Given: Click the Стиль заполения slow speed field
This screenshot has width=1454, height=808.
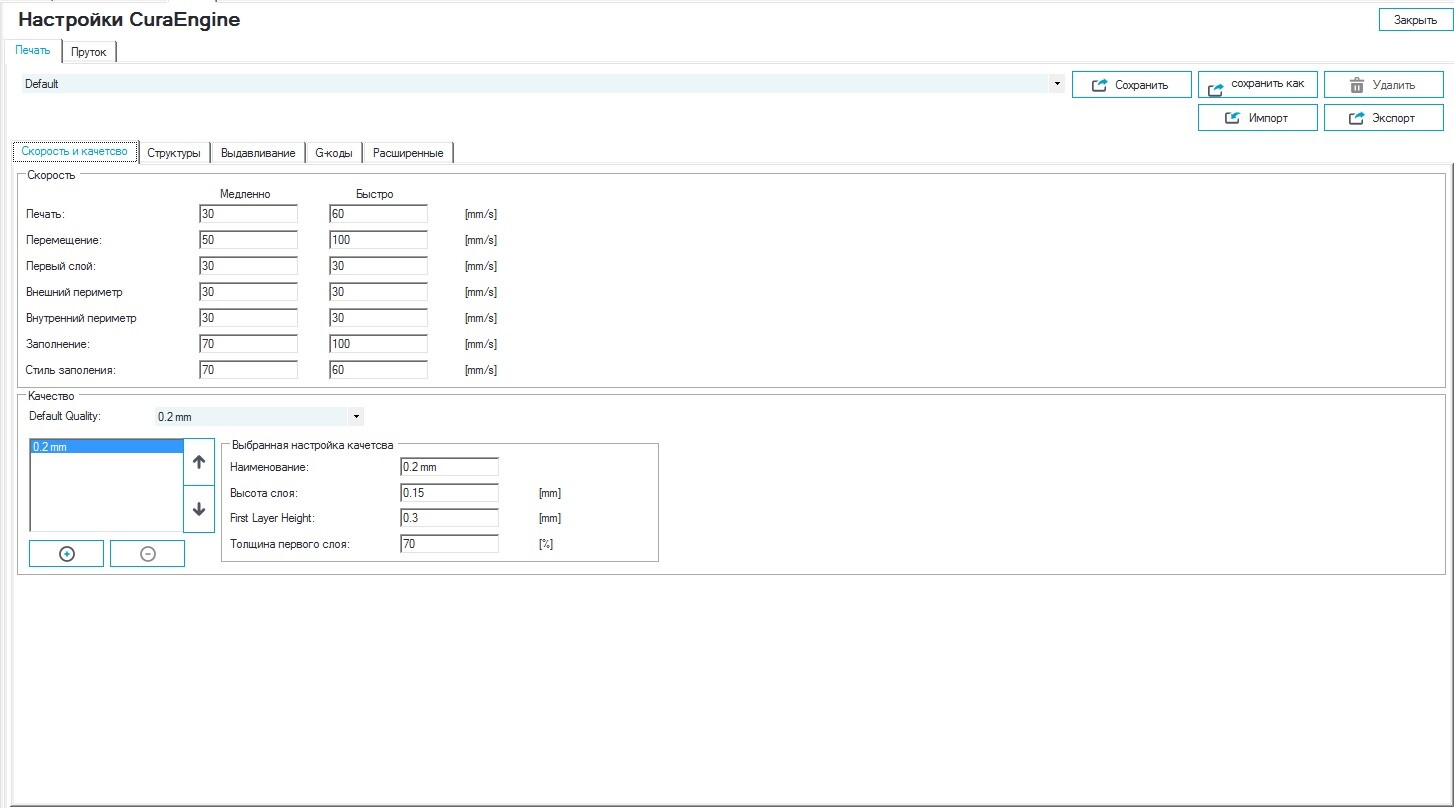Looking at the screenshot, I should (x=249, y=370).
